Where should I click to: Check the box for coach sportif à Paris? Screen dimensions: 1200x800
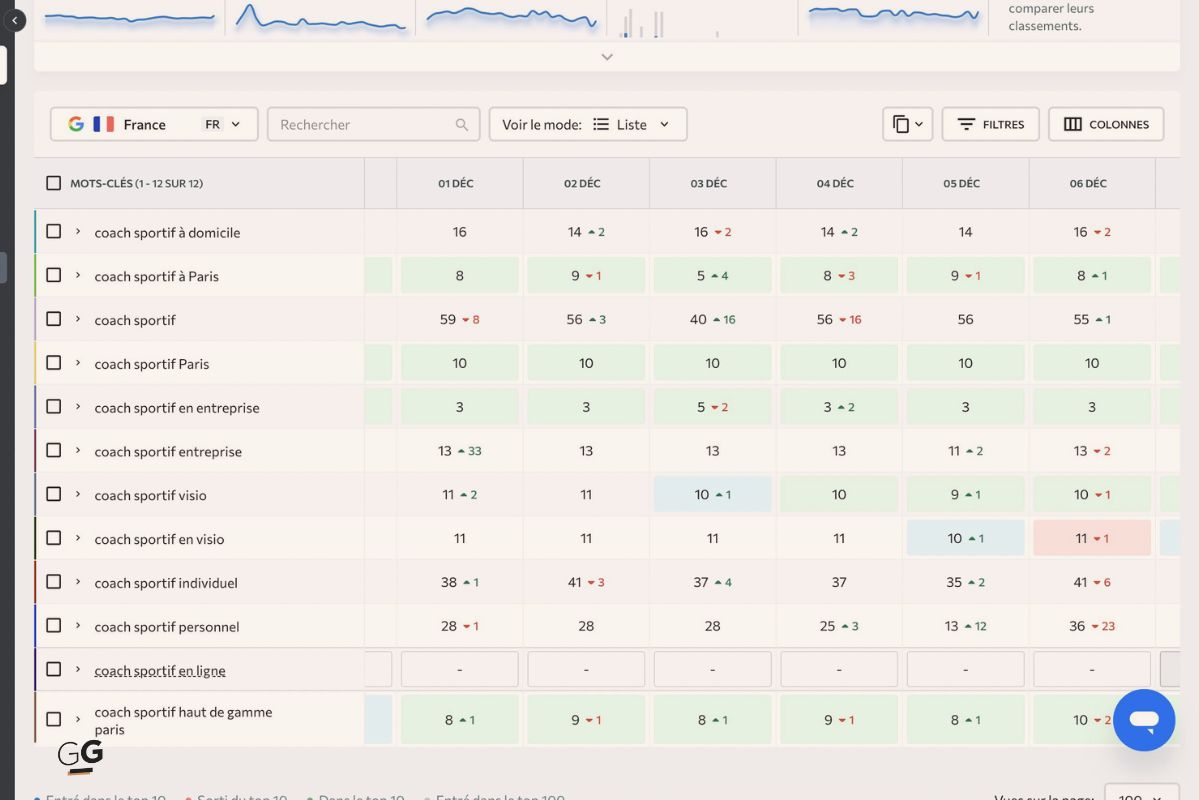point(54,275)
